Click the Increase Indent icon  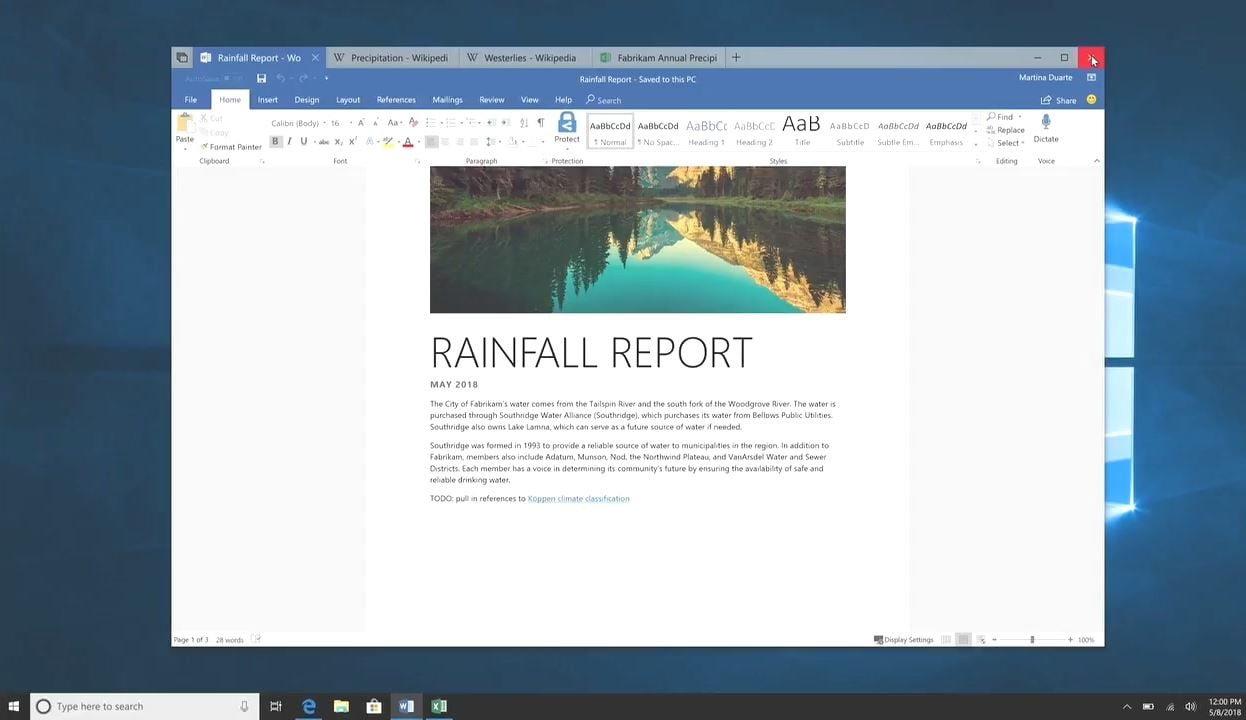coord(505,123)
